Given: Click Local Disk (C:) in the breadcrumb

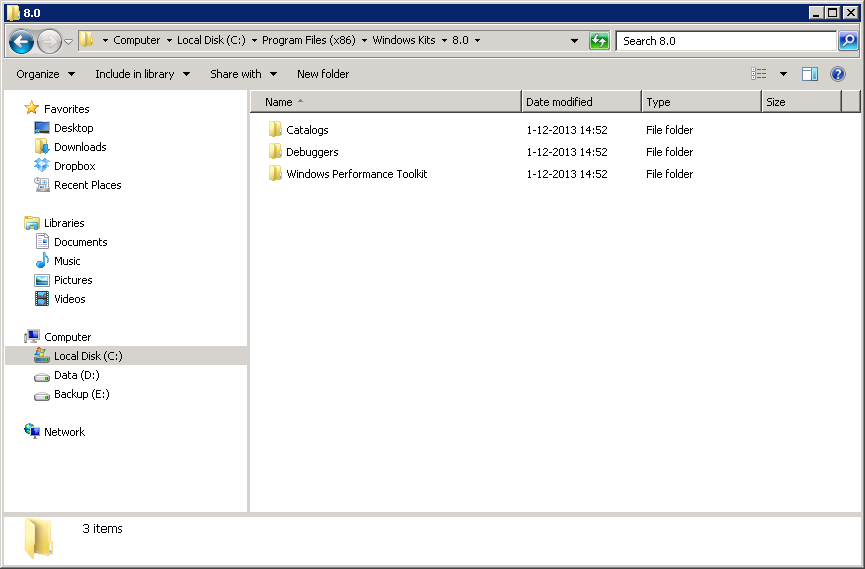Looking at the screenshot, I should click(211, 40).
